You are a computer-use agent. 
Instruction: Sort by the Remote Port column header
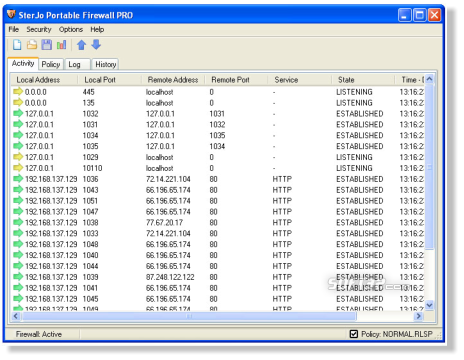[236, 80]
